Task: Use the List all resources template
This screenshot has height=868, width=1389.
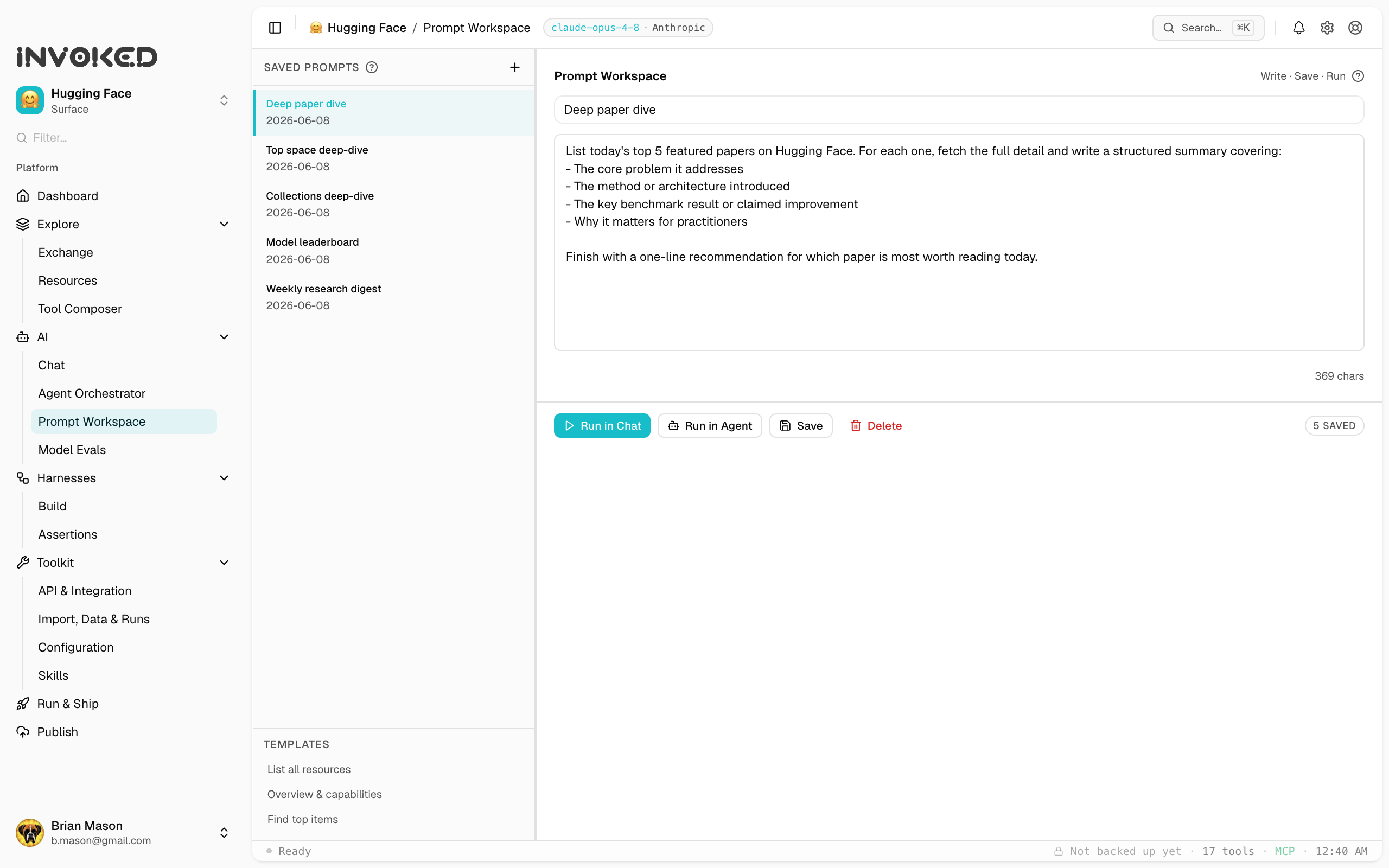Action: click(x=309, y=769)
